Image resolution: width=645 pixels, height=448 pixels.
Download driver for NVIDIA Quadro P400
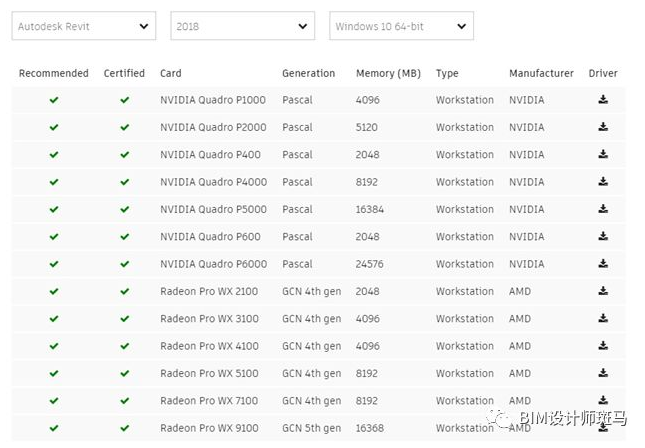pos(603,155)
